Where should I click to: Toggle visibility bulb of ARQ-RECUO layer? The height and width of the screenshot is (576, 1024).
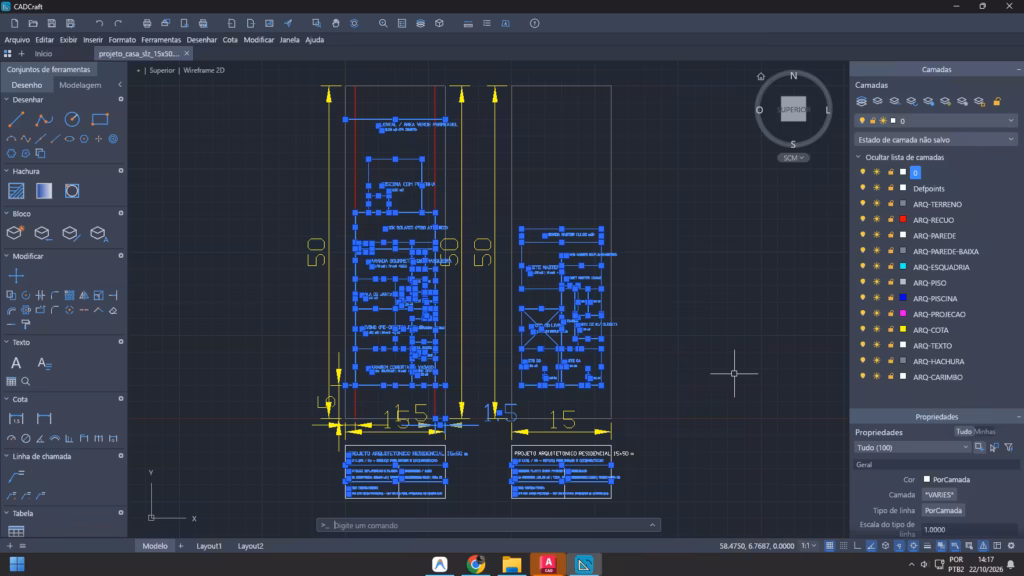[863, 219]
